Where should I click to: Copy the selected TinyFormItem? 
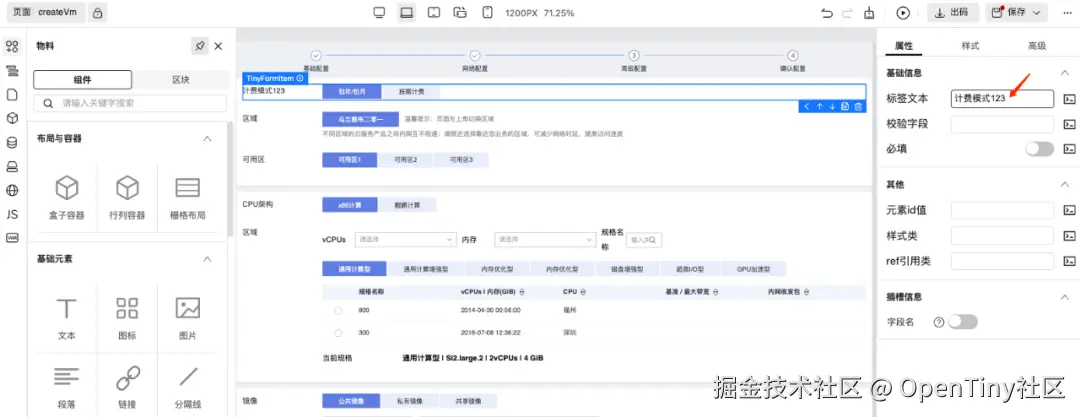pos(845,106)
